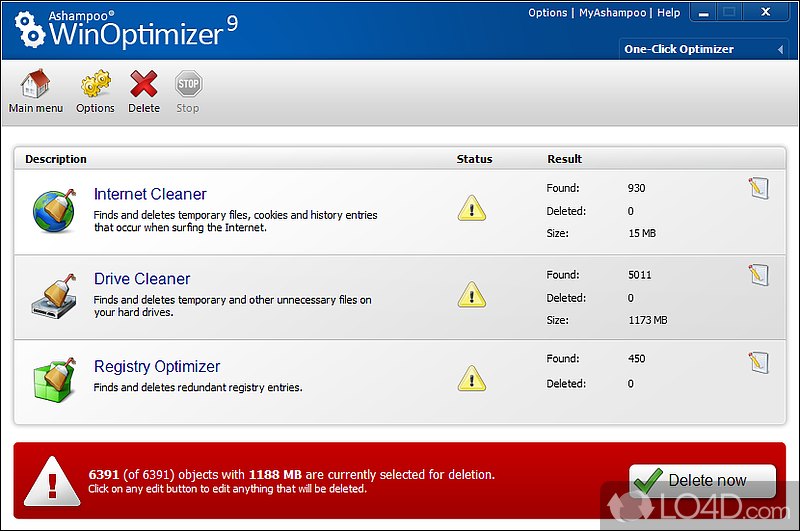Click the Delete now button
The image size is (800, 531).
click(703, 481)
